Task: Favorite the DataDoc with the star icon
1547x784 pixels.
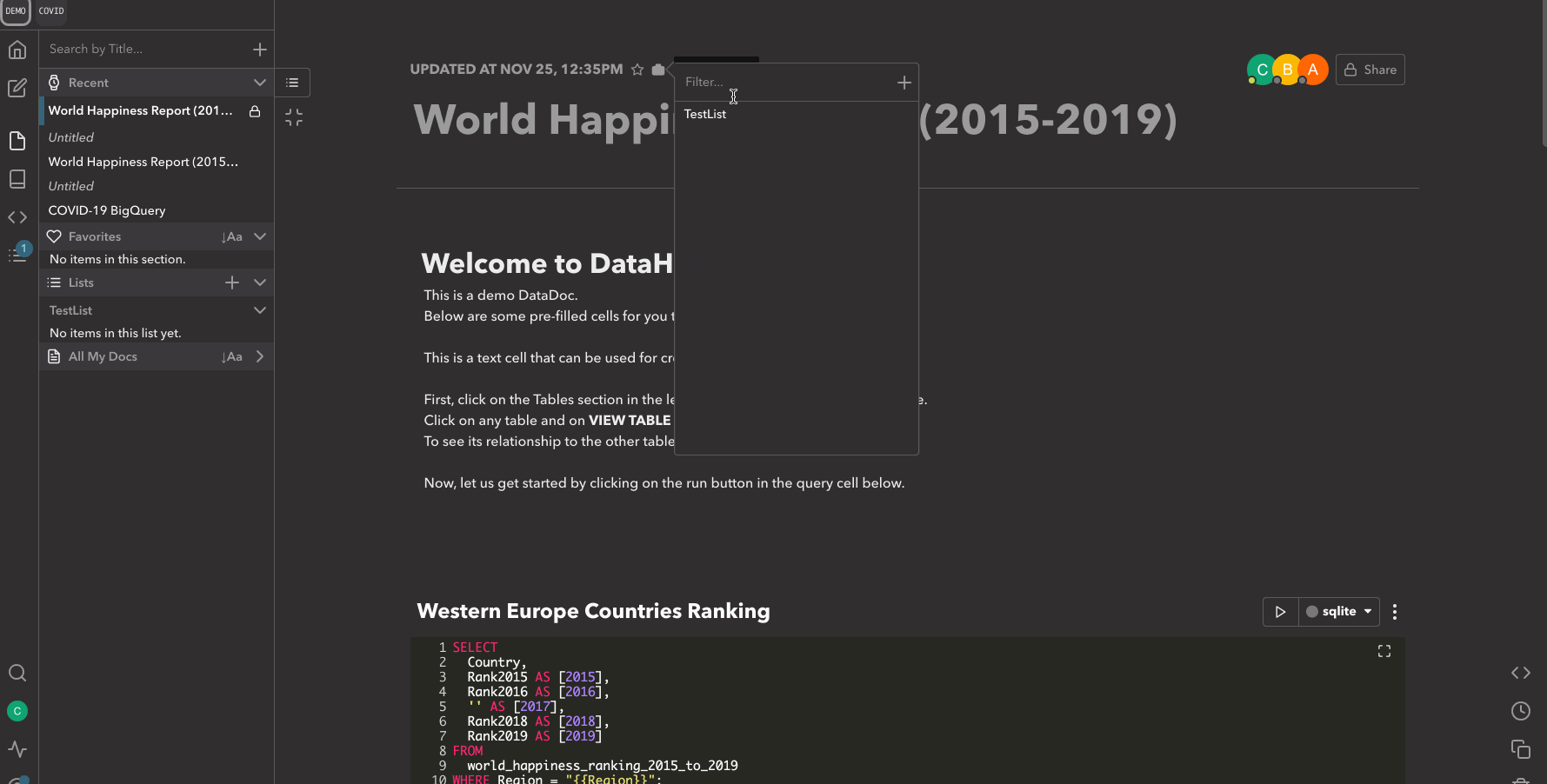Action: (x=637, y=70)
